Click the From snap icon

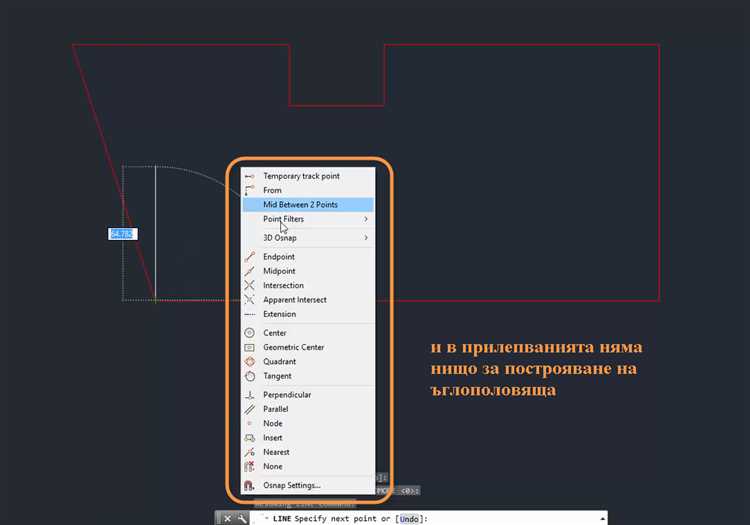coord(249,190)
